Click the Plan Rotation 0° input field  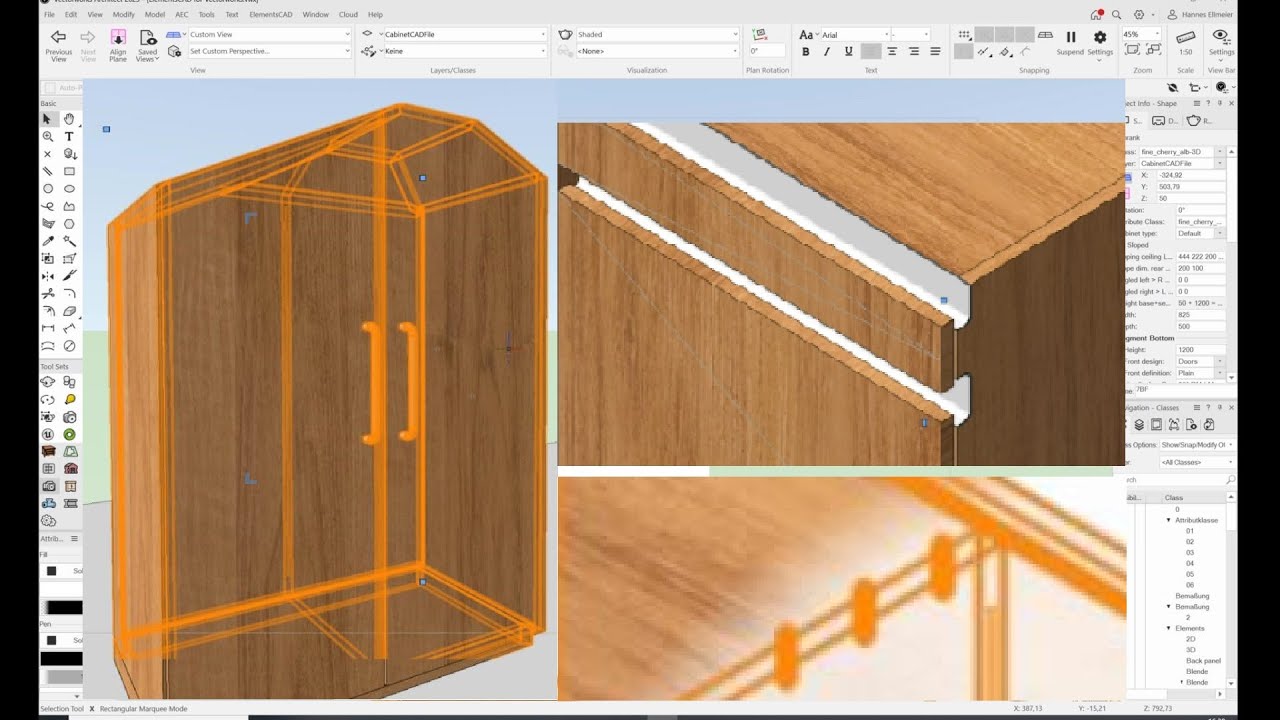coord(768,51)
